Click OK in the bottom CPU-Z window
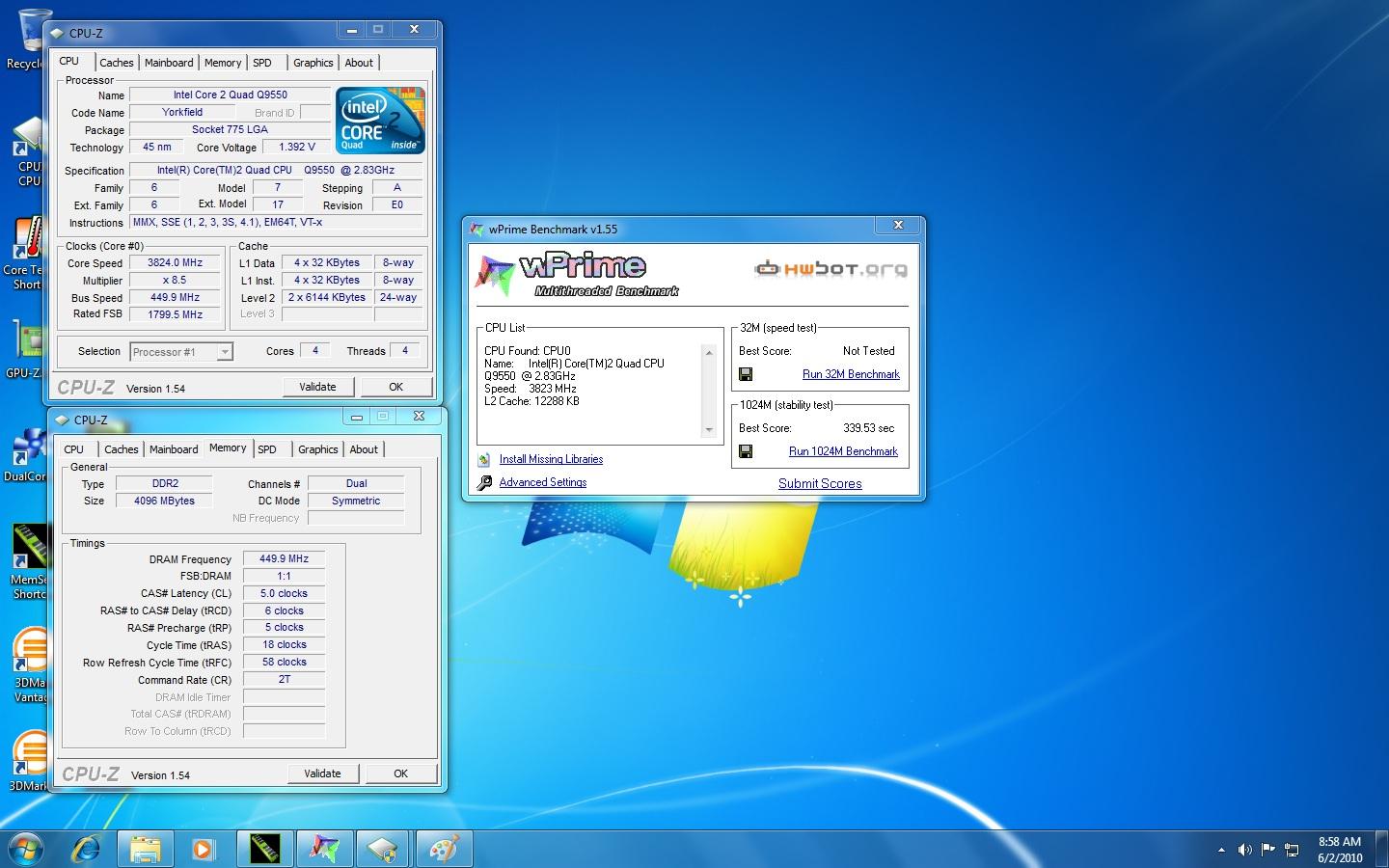The image size is (1389, 868). 400,773
